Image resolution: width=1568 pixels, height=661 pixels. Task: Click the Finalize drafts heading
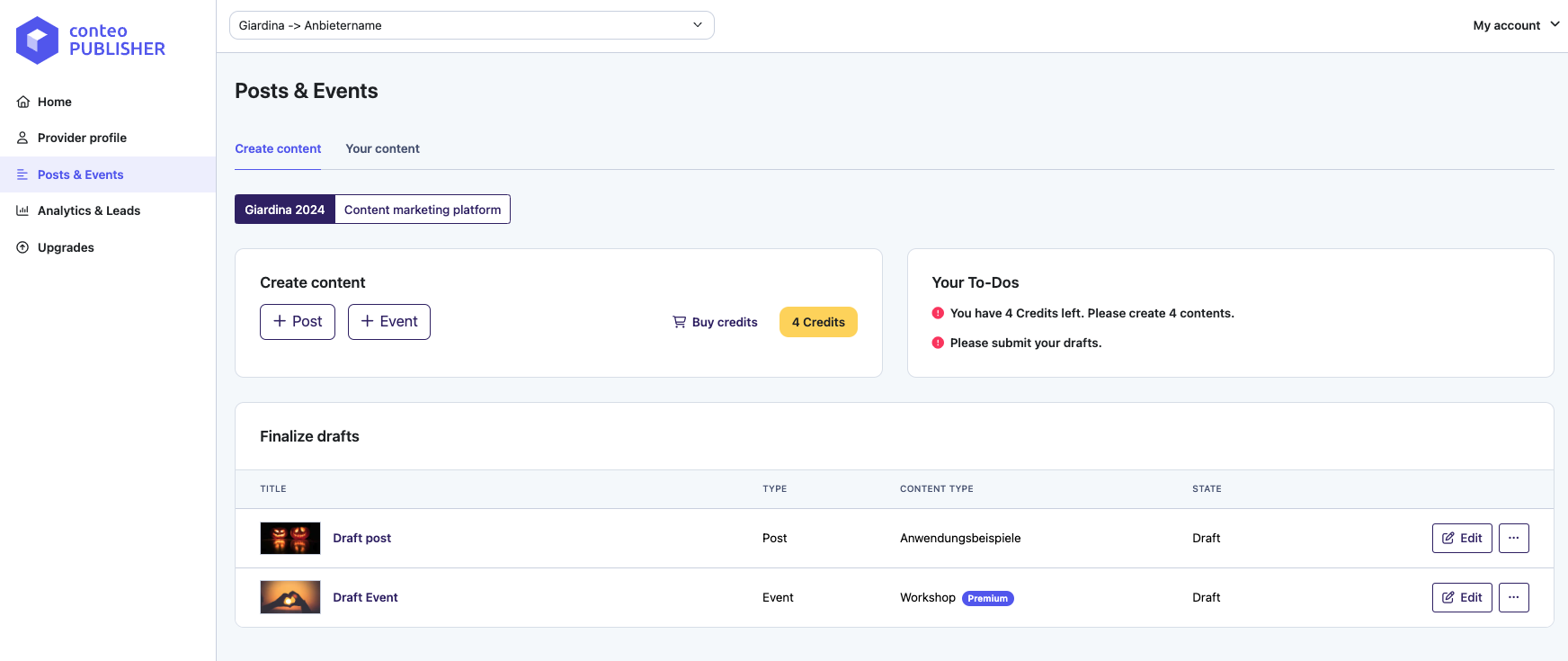point(309,436)
